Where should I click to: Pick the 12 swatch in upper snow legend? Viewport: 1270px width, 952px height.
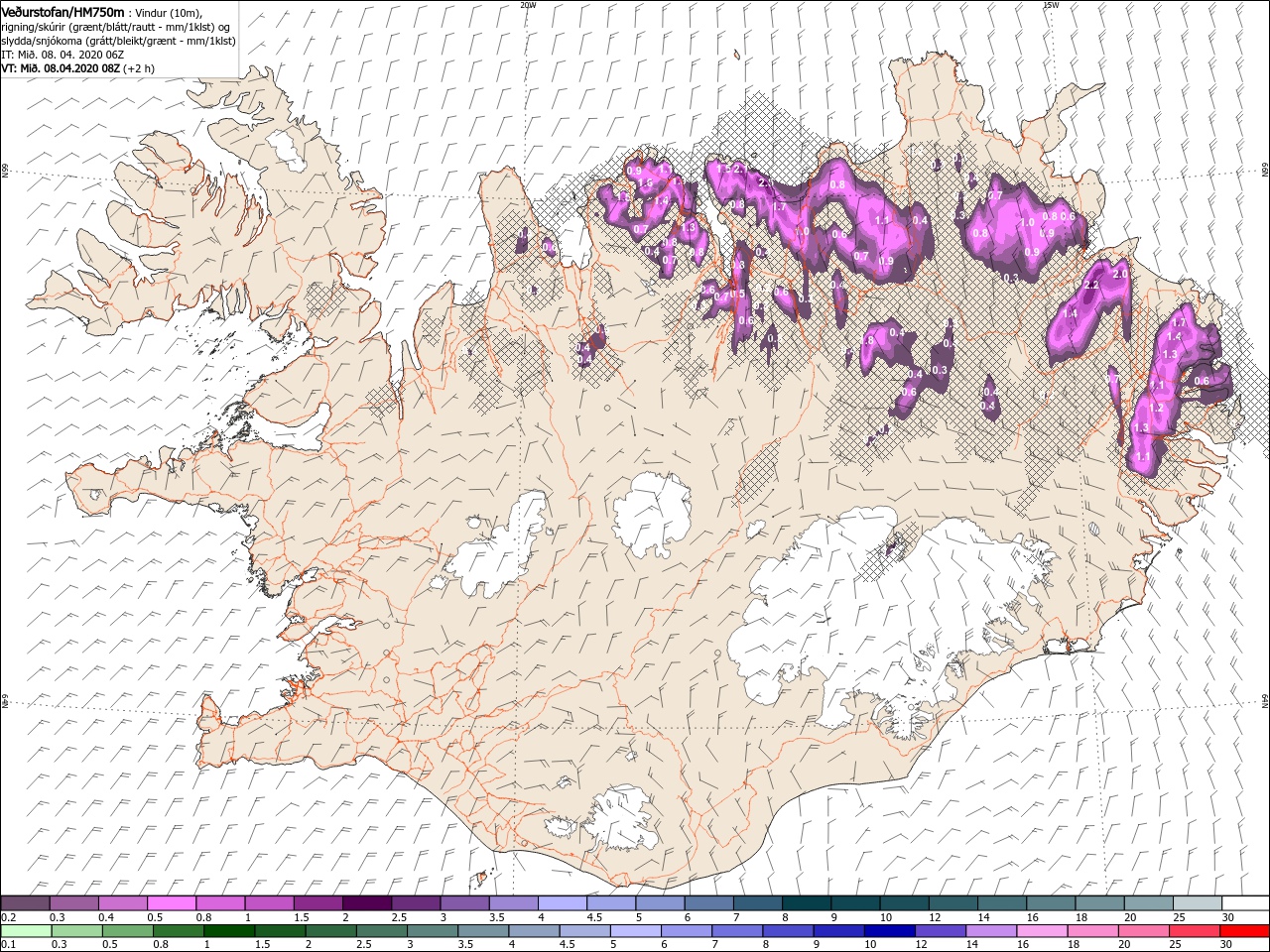pos(952,903)
